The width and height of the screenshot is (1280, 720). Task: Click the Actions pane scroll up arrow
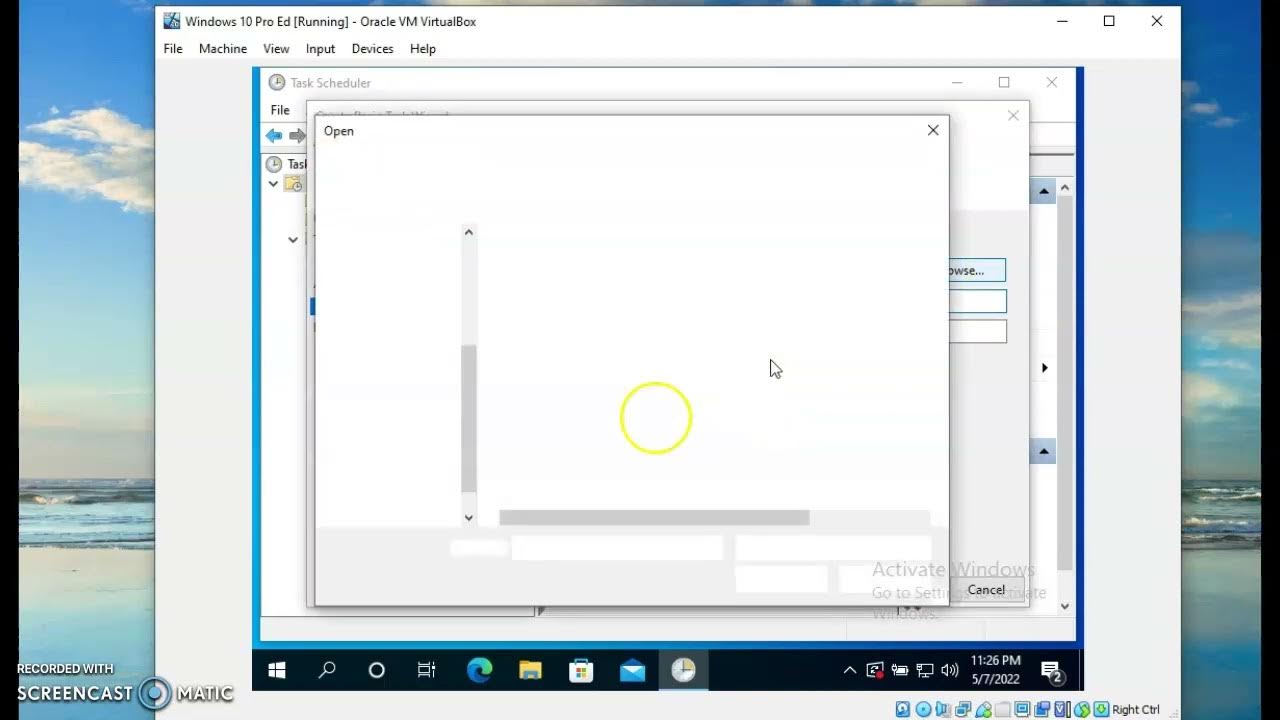(x=1064, y=188)
